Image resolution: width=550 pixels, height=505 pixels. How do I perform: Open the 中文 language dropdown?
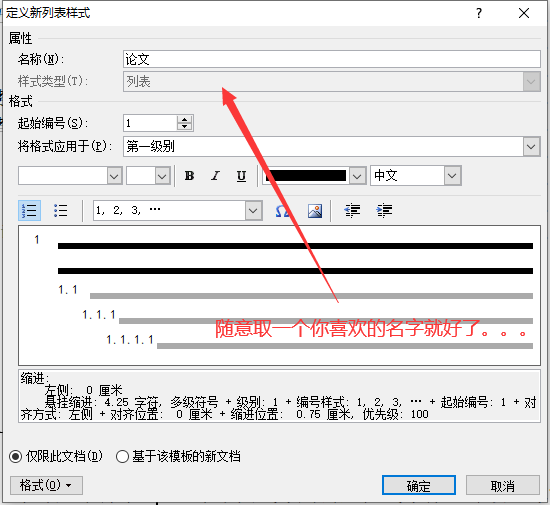[452, 175]
